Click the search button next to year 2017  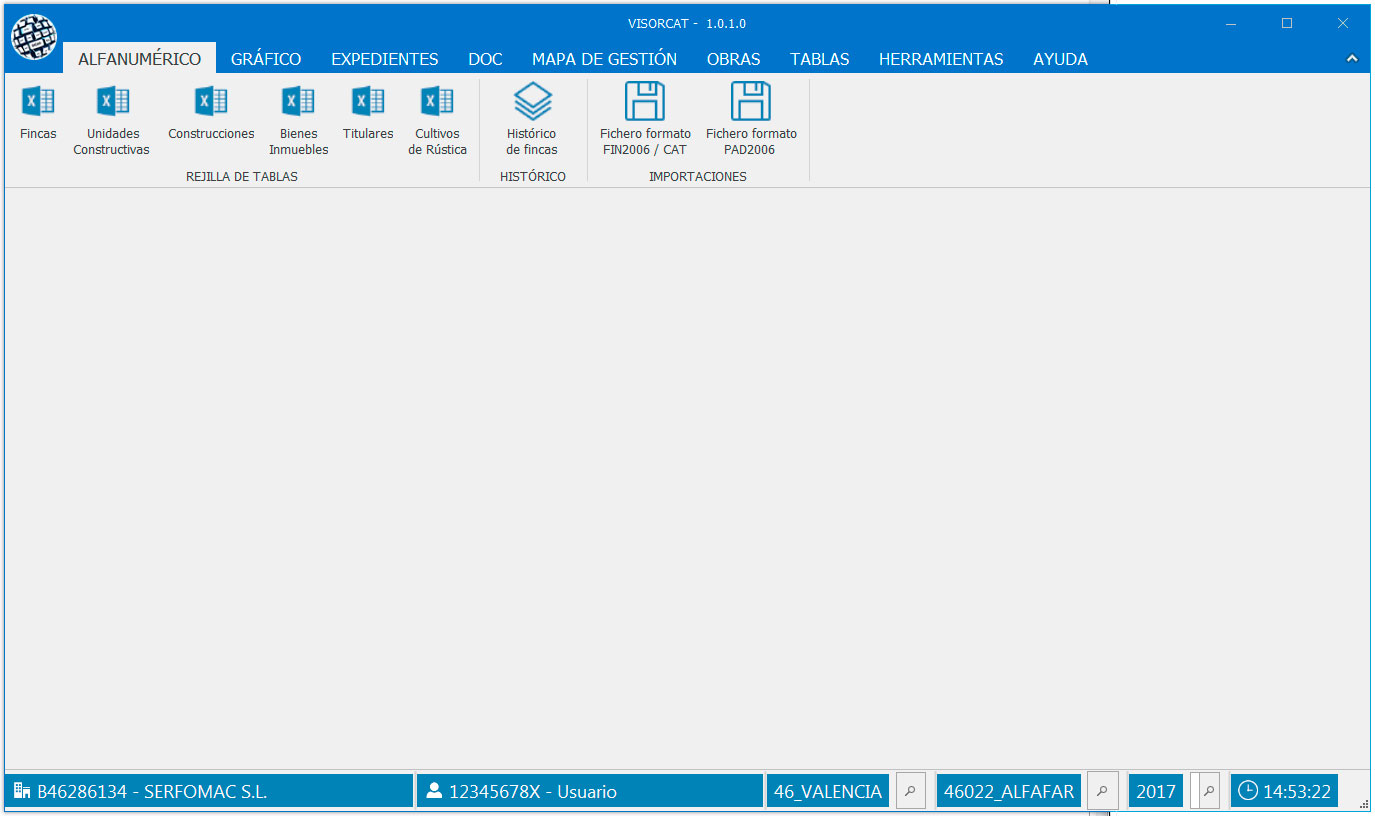1209,791
